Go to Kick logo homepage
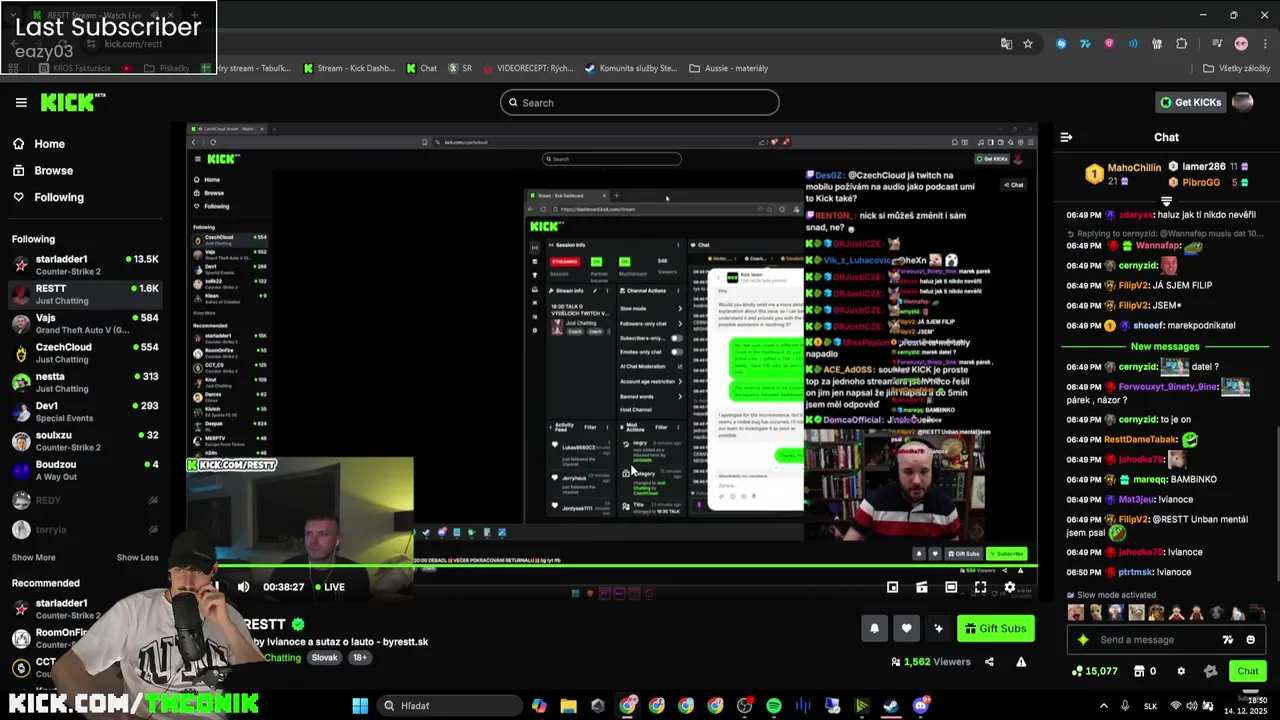 72,102
